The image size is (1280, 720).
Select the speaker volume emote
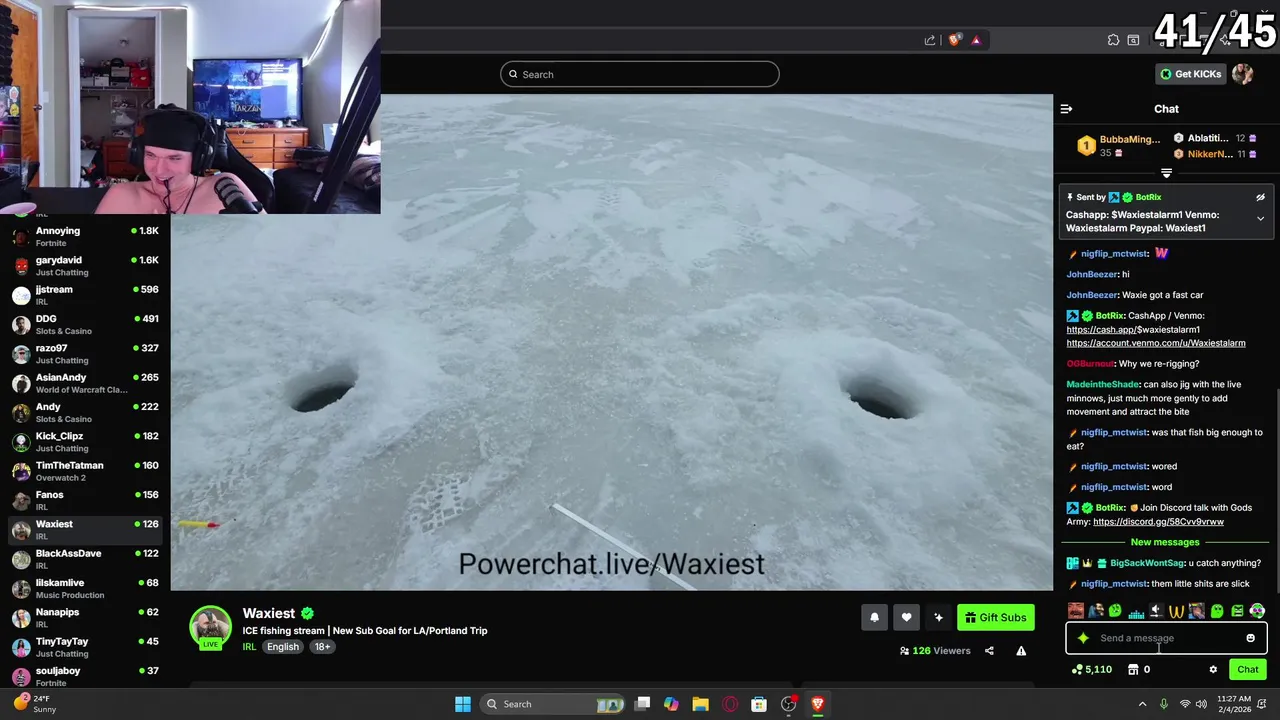click(1156, 611)
